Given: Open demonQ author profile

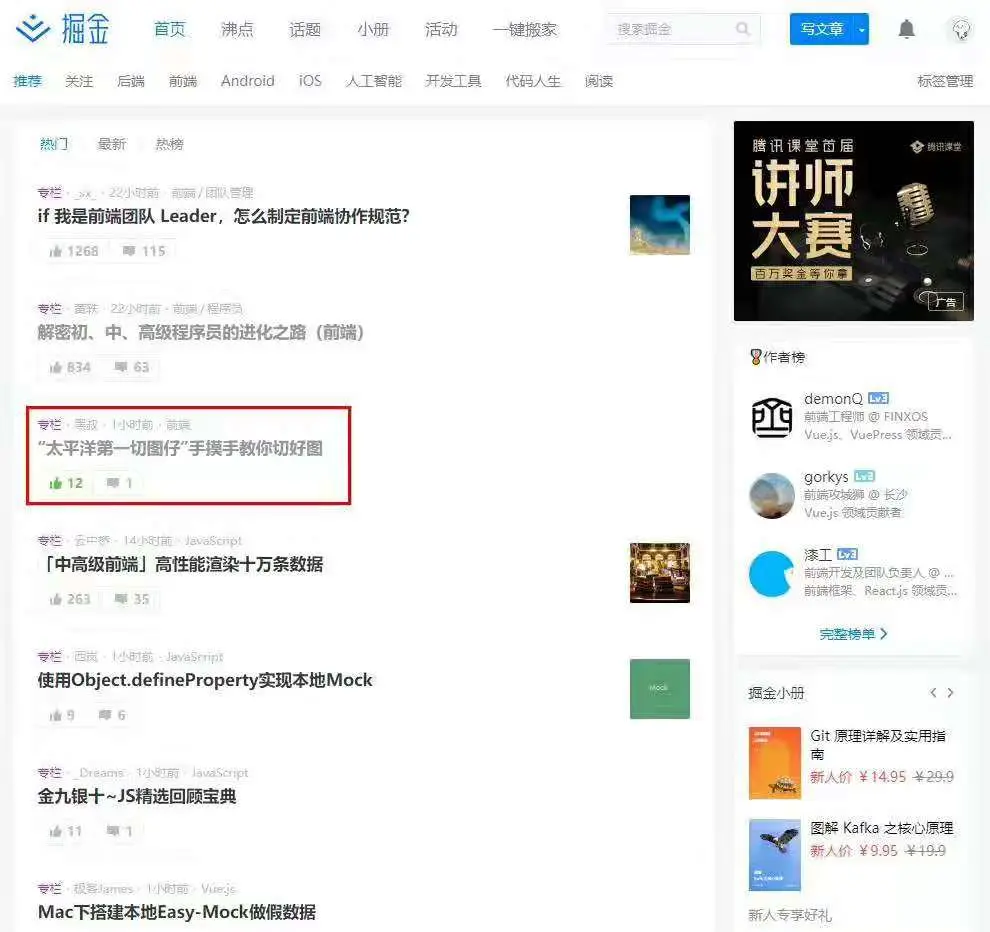Looking at the screenshot, I should click(833, 399).
